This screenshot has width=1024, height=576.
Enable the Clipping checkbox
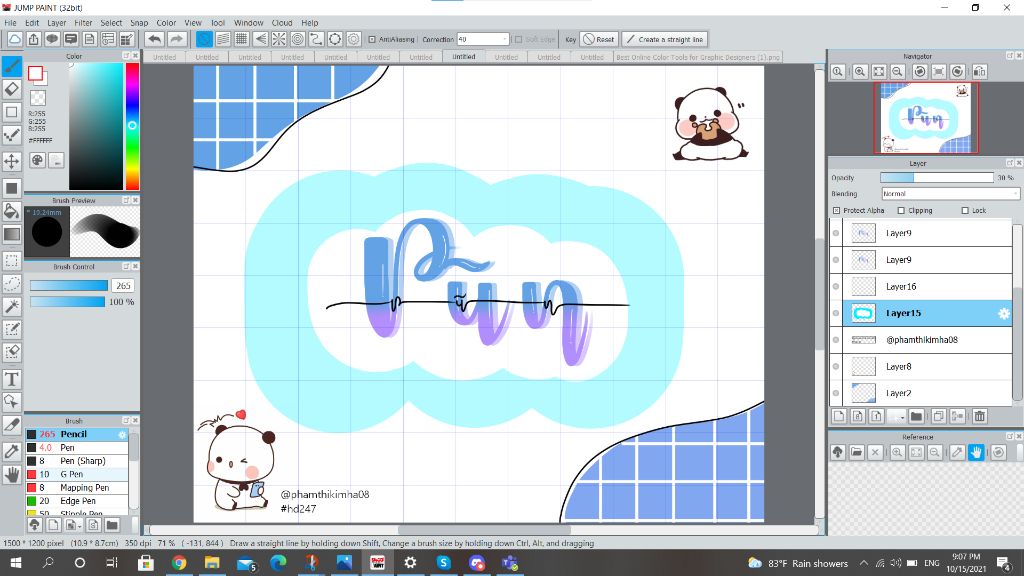pos(901,210)
